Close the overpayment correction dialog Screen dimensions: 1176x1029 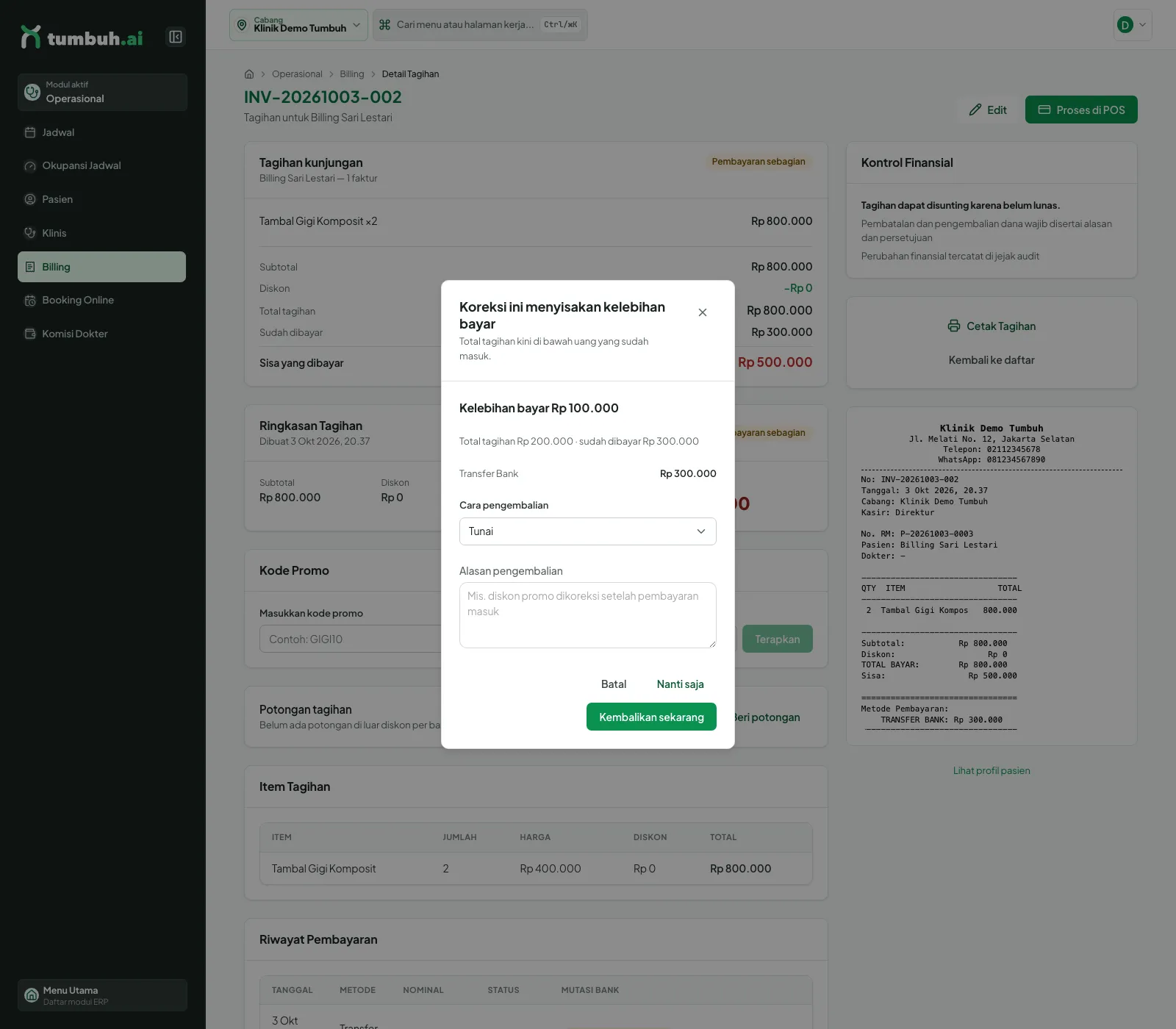point(703,312)
